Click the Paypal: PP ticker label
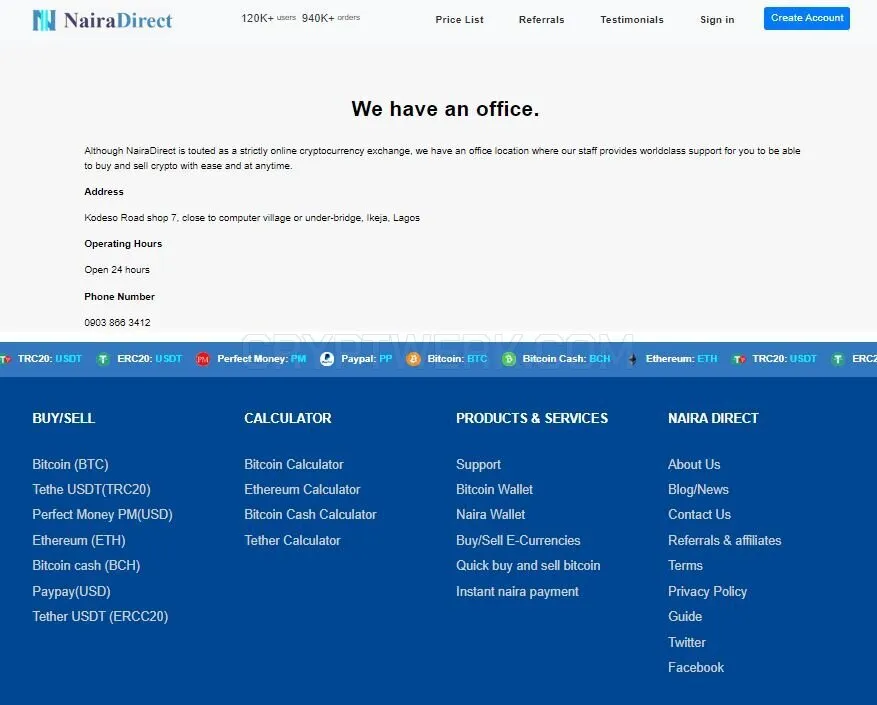 coord(366,359)
